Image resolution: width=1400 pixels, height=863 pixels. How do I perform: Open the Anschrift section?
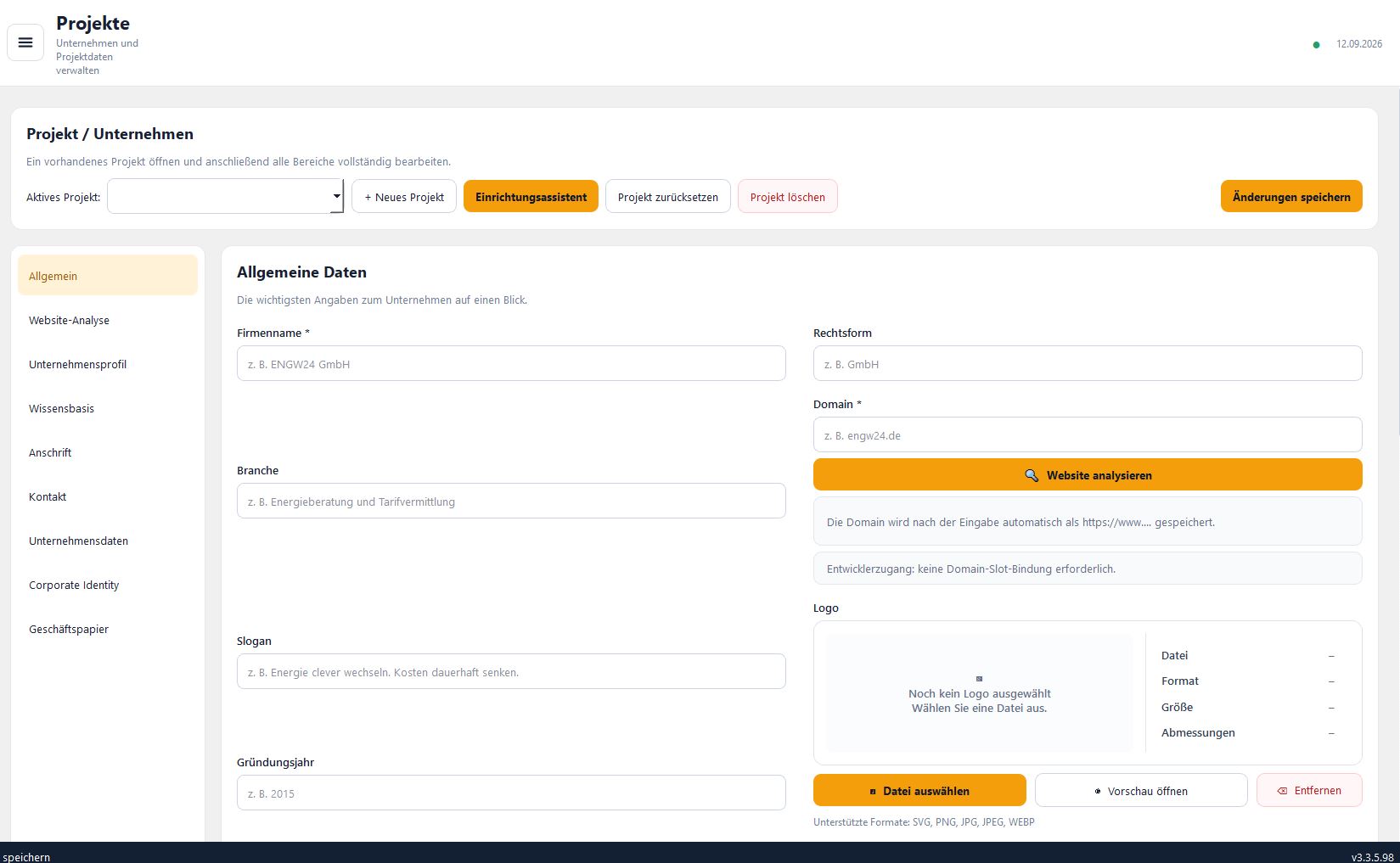click(x=108, y=452)
